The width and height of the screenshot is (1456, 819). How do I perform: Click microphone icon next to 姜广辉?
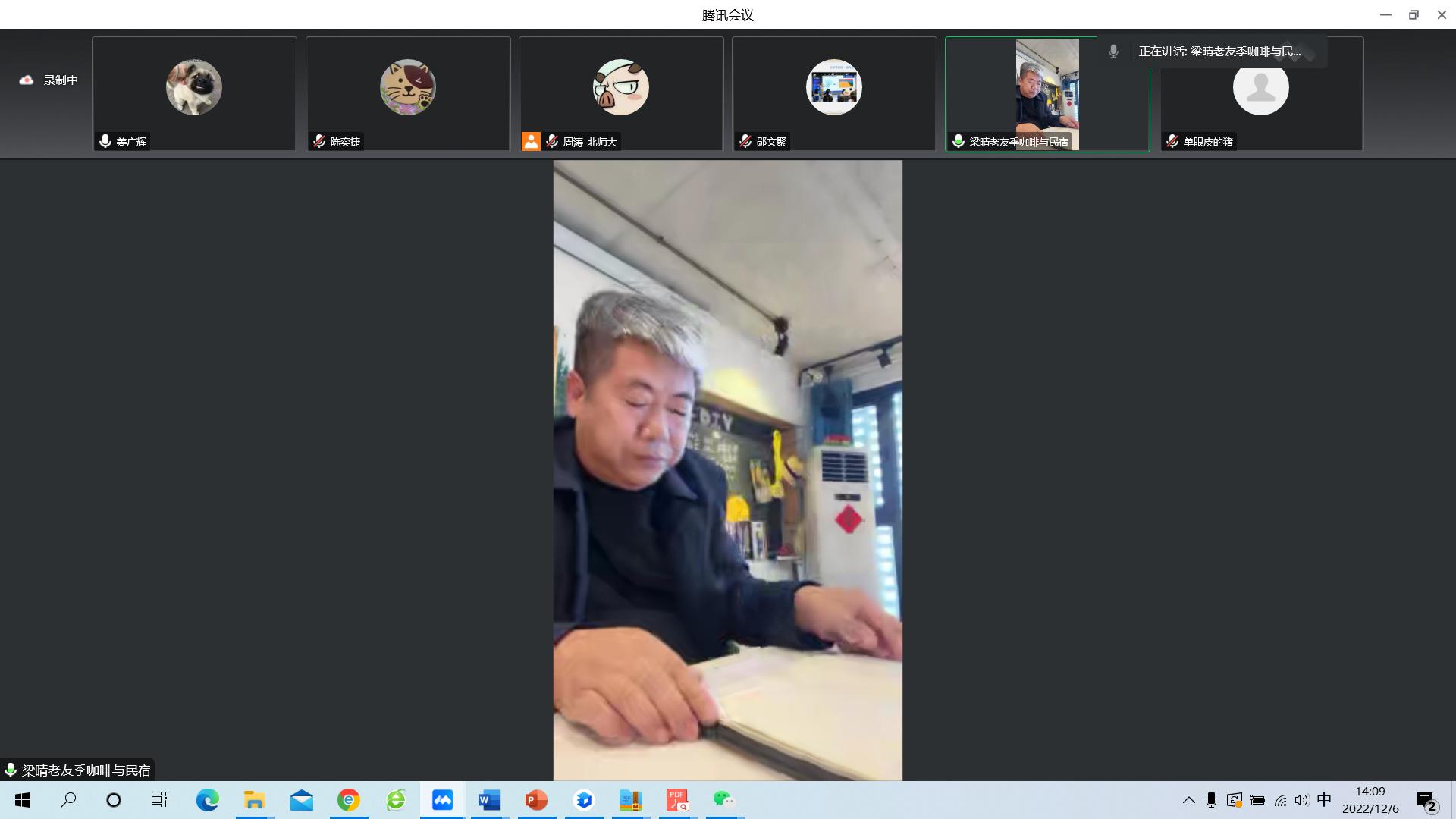pyautogui.click(x=105, y=141)
